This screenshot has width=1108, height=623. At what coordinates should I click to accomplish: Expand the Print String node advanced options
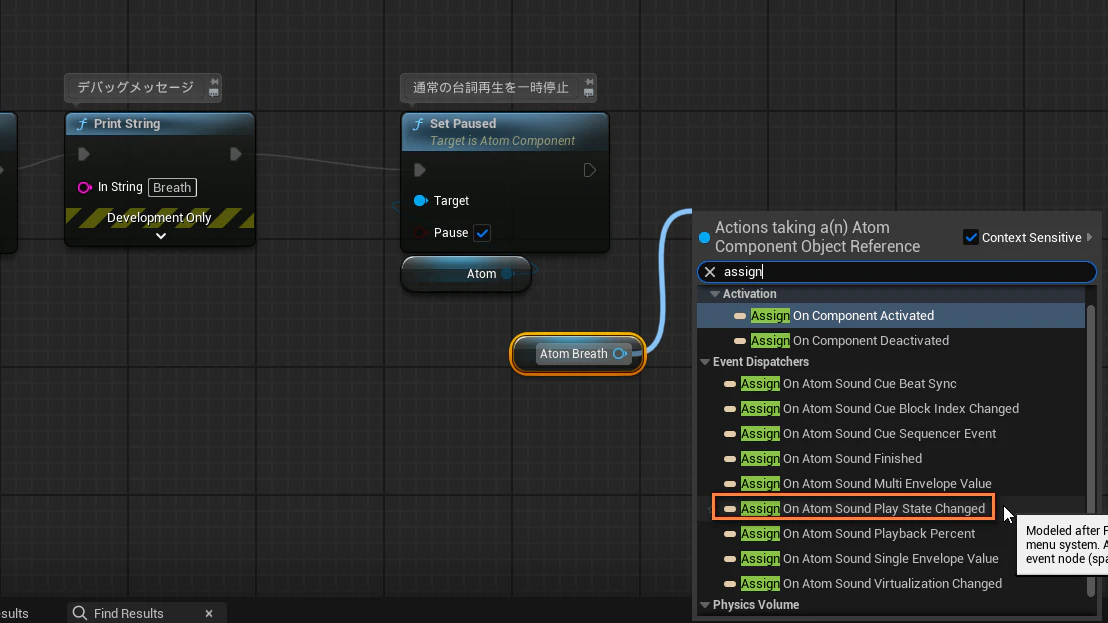[160, 236]
